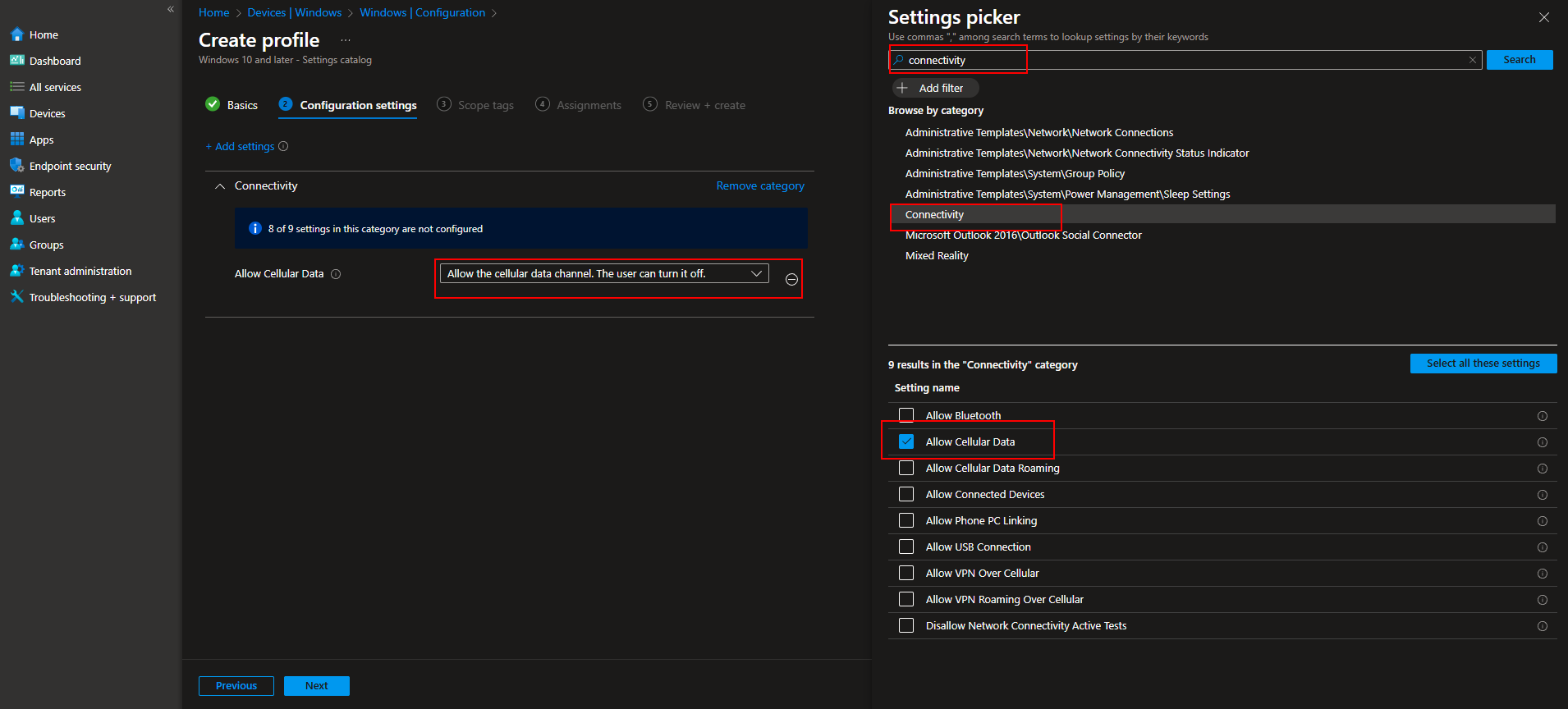Click the Users person icon
The height and width of the screenshot is (709, 1568).
[17, 218]
